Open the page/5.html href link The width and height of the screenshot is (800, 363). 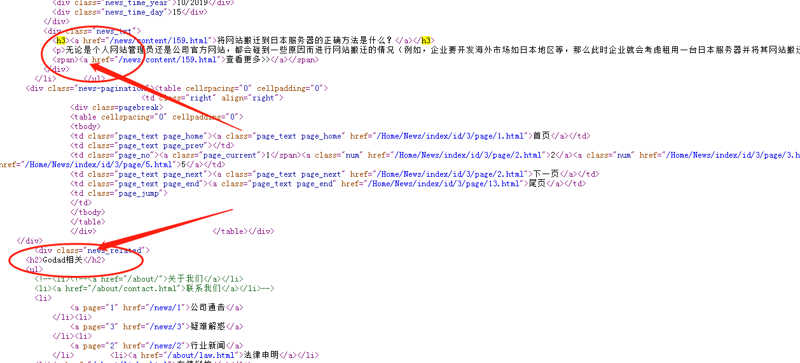[x=98, y=165]
